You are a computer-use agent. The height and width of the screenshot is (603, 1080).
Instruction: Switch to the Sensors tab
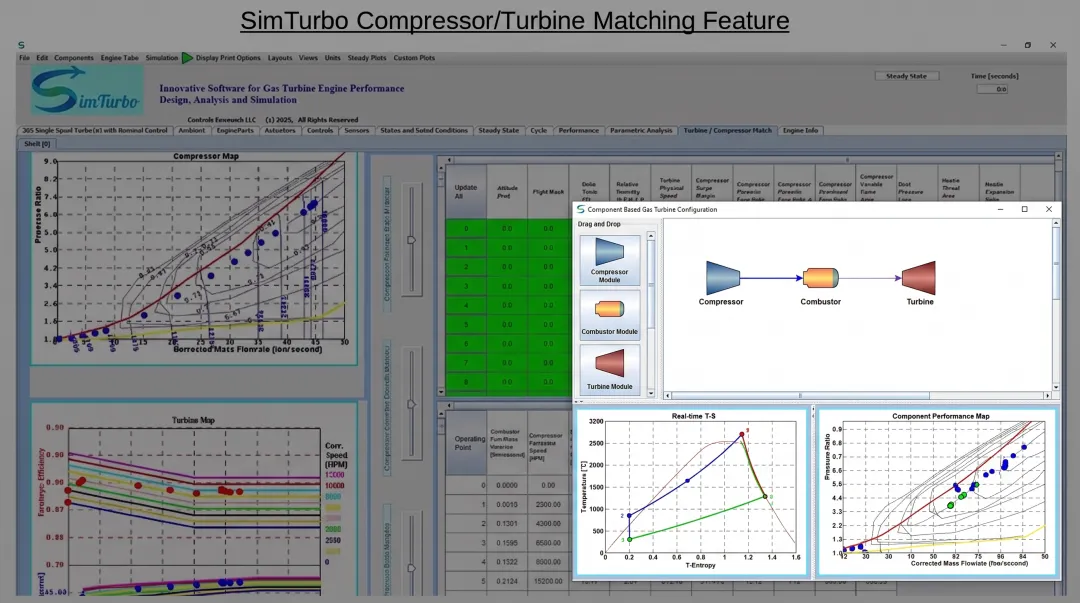tap(357, 130)
